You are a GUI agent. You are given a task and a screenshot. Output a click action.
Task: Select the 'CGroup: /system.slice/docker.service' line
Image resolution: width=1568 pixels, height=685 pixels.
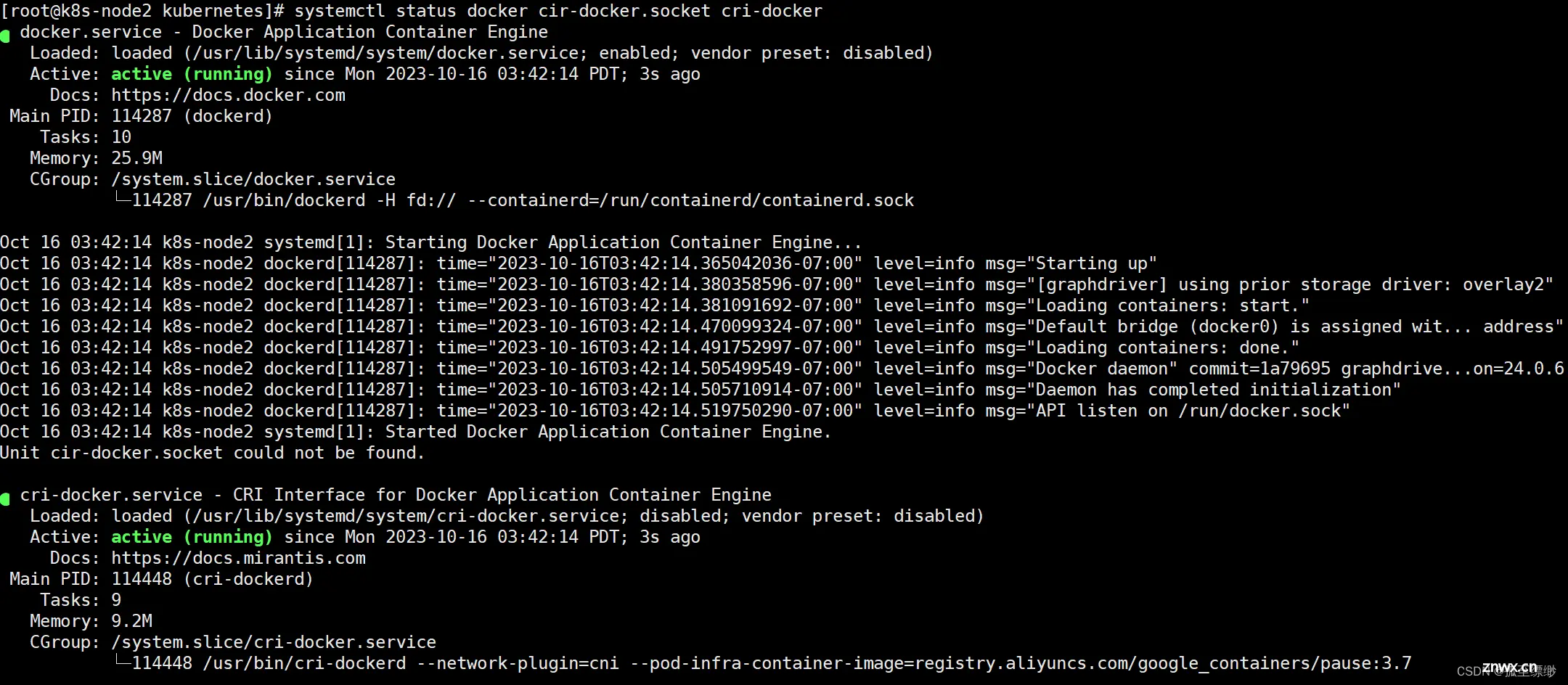[x=213, y=179]
